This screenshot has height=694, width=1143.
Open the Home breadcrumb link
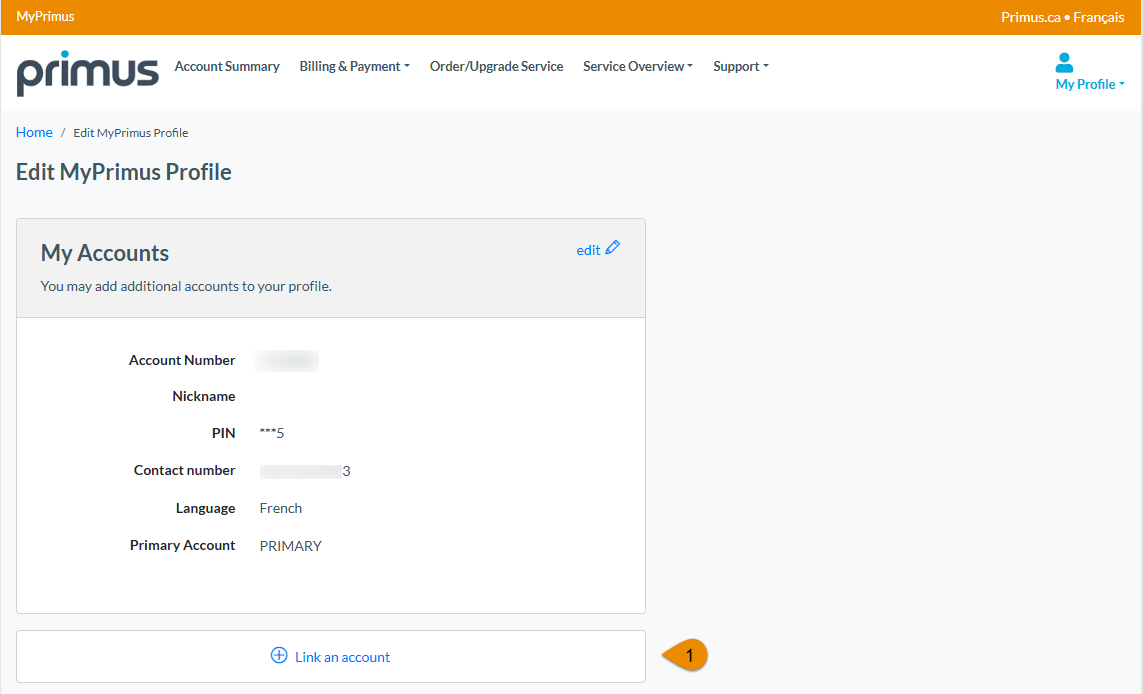tap(34, 132)
